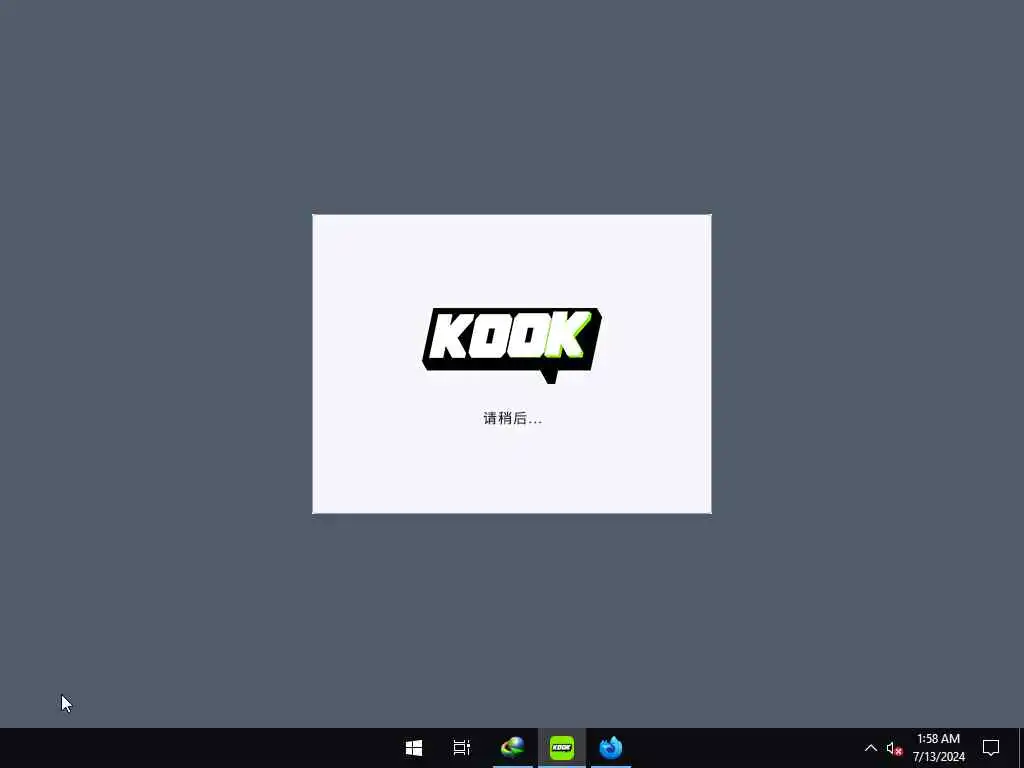This screenshot has height=768, width=1024.
Task: Open the Internet Download Manager taskbar icon
Action: coord(513,748)
